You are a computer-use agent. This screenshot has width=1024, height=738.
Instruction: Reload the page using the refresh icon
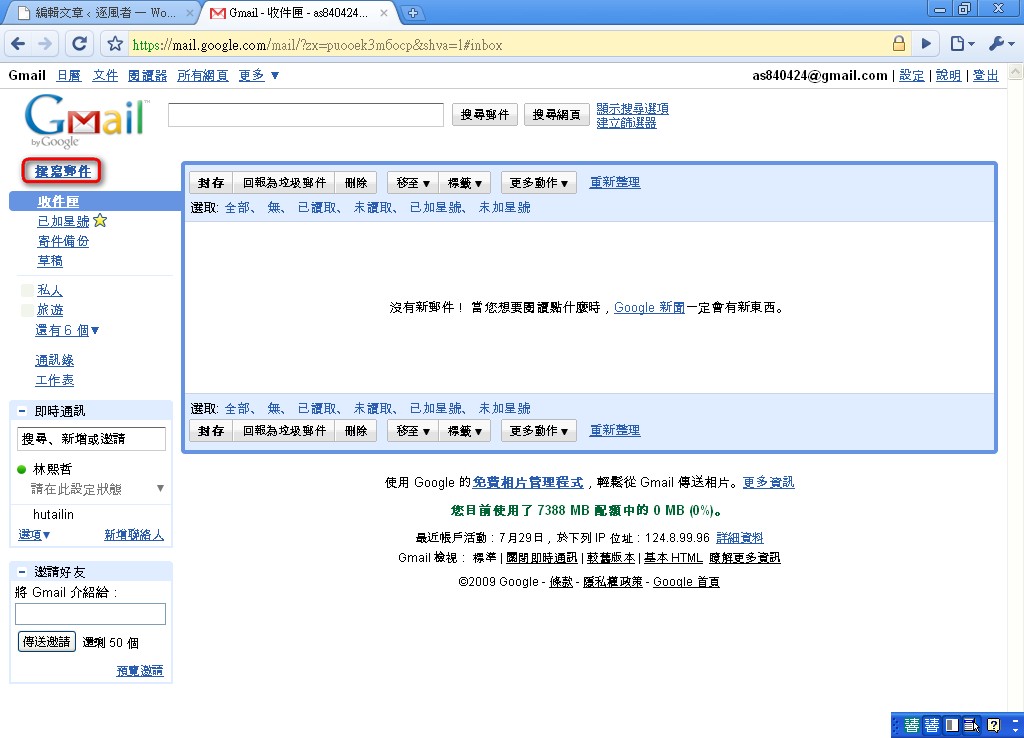coord(80,44)
